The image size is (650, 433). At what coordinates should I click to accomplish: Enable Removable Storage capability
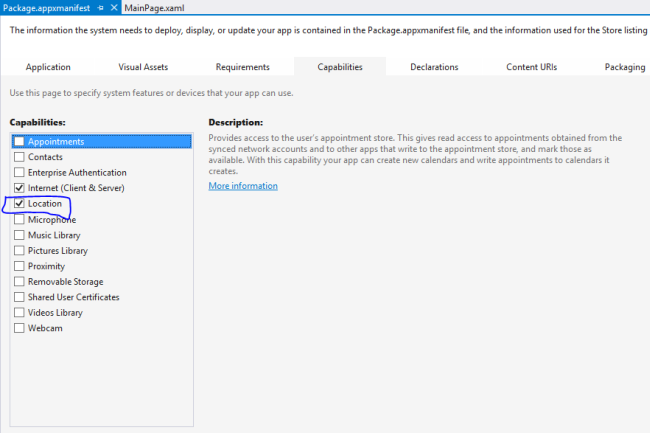19,281
